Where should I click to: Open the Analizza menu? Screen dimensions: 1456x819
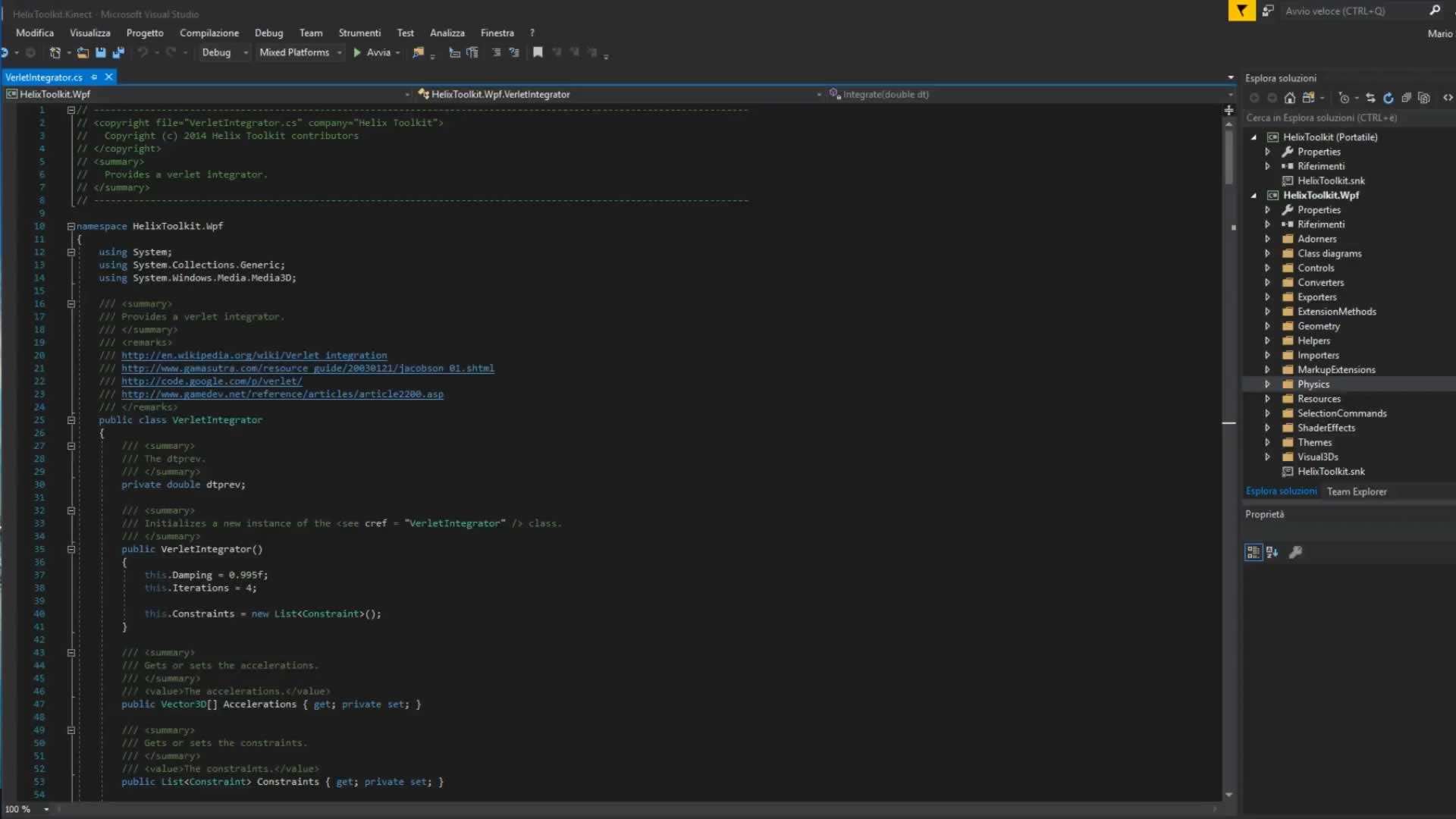click(x=447, y=33)
